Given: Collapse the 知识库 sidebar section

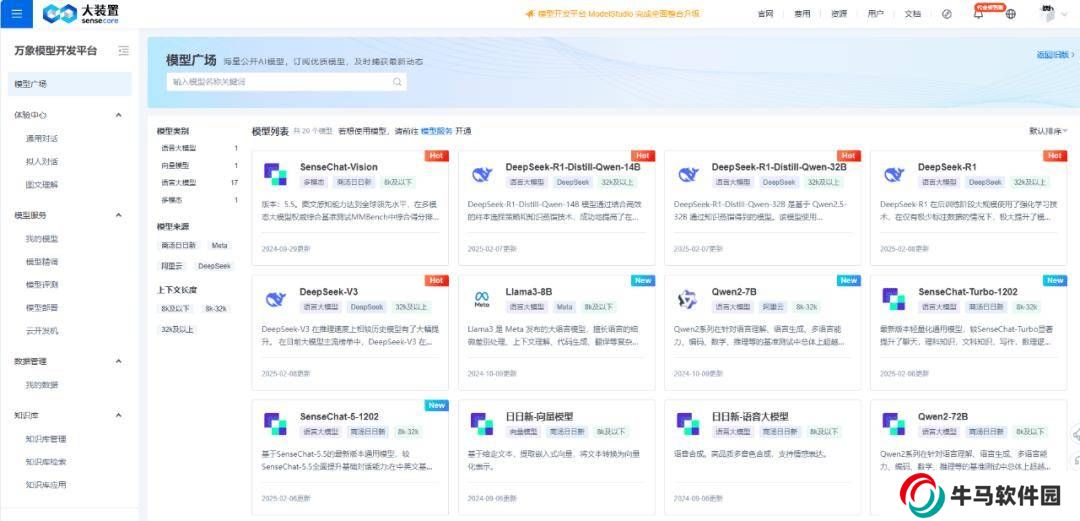Looking at the screenshot, I should coord(119,415).
